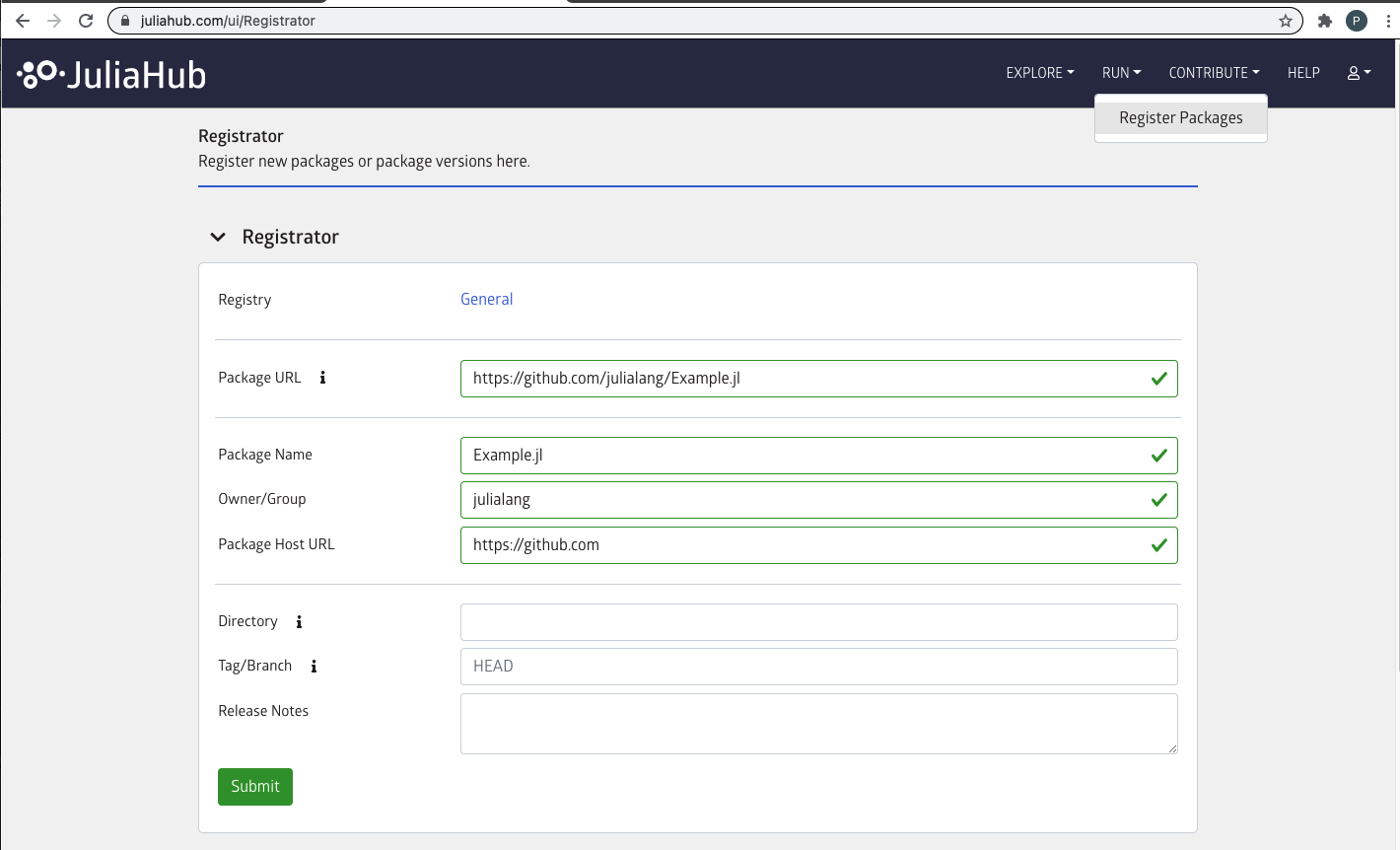The height and width of the screenshot is (850, 1400).
Task: Click the JuliaHub logo
Action: coord(111,74)
